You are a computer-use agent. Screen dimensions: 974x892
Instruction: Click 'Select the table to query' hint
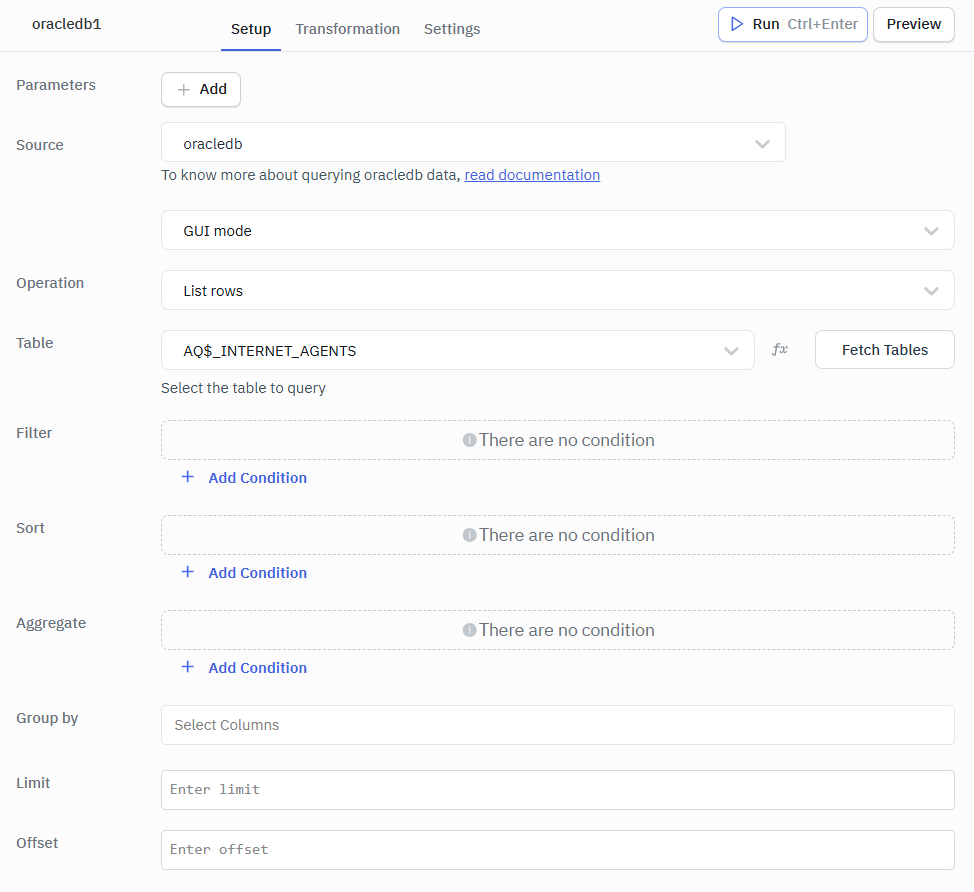click(244, 388)
